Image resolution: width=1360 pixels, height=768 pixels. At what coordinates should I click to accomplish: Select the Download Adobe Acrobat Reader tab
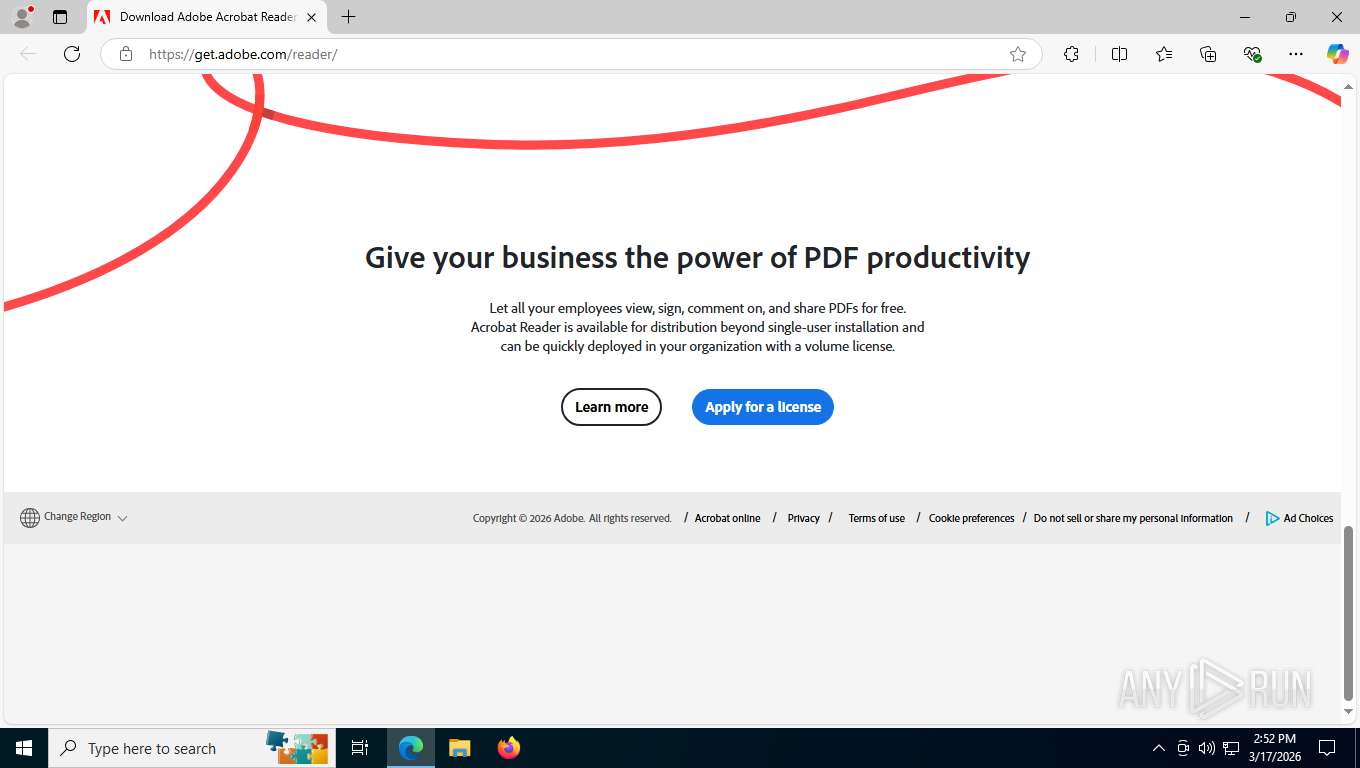point(207,17)
